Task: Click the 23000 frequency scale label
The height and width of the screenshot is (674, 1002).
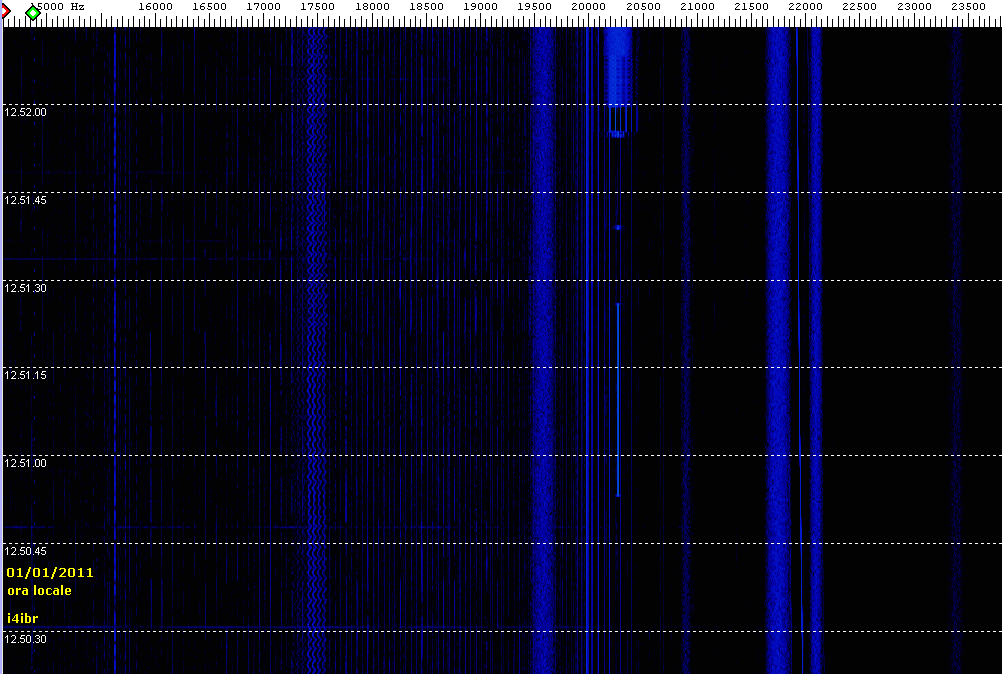Action: tap(914, 6)
